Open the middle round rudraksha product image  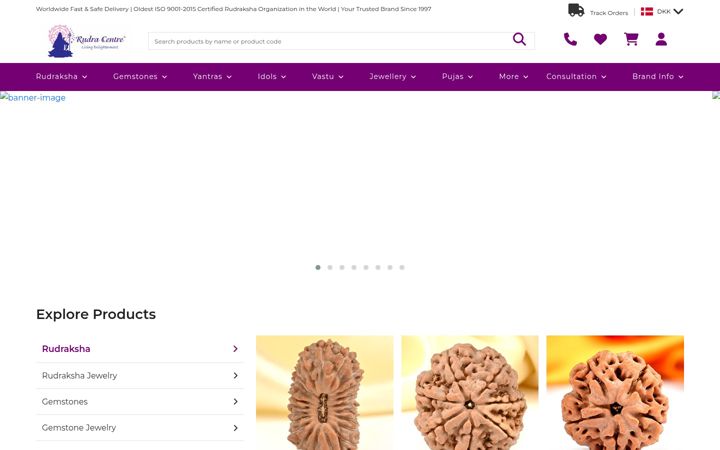tap(470, 393)
